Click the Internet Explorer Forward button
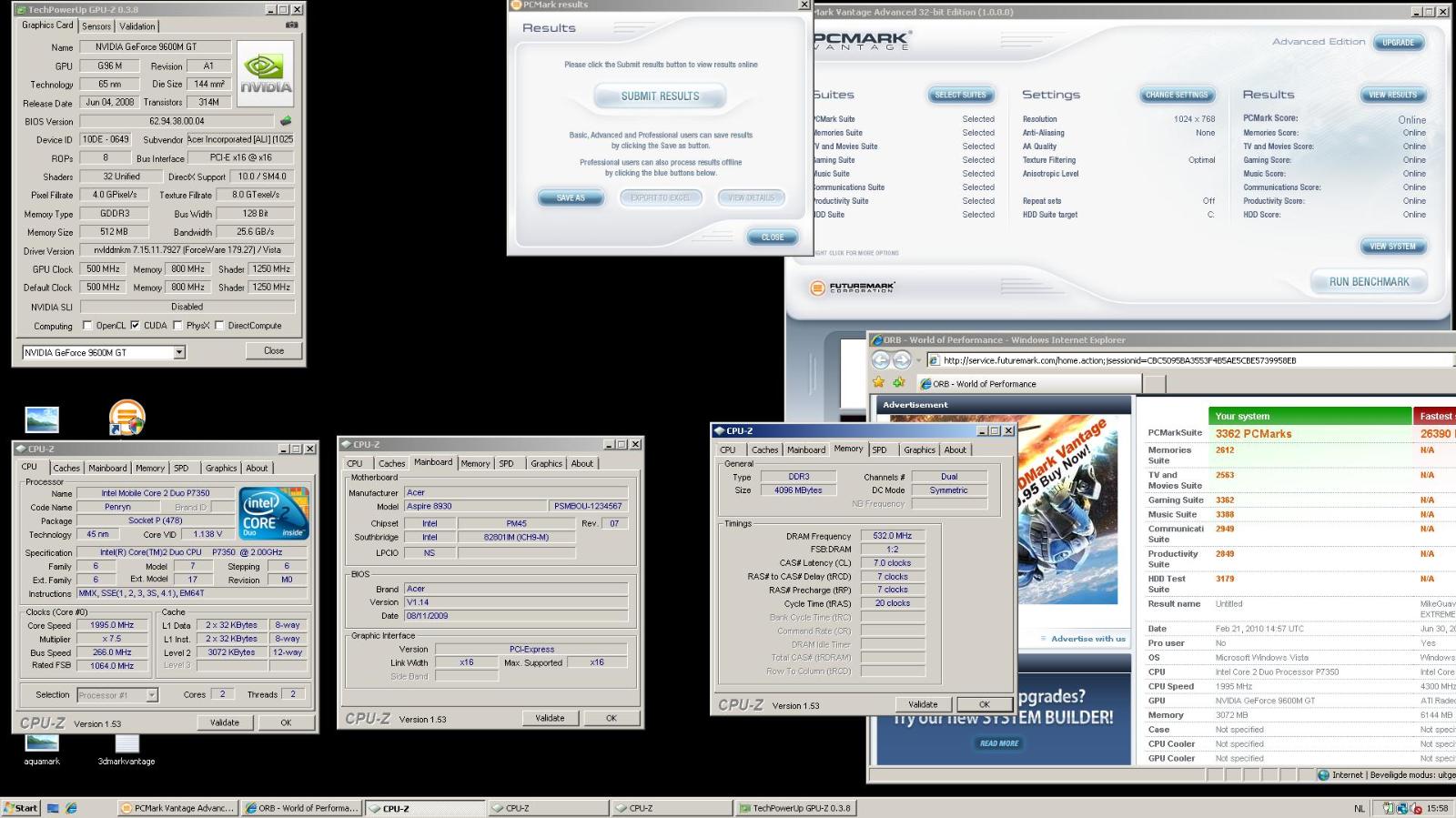 (x=901, y=360)
